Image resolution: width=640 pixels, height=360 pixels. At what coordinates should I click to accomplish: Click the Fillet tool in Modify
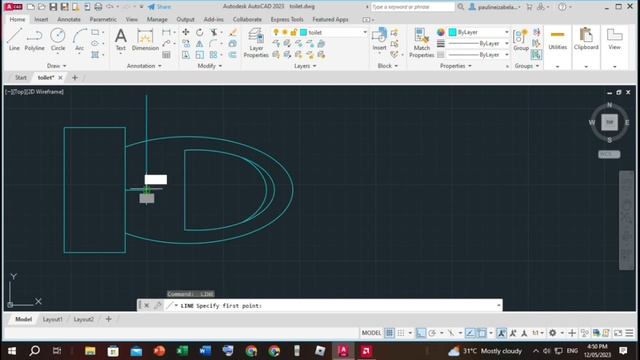click(x=213, y=44)
